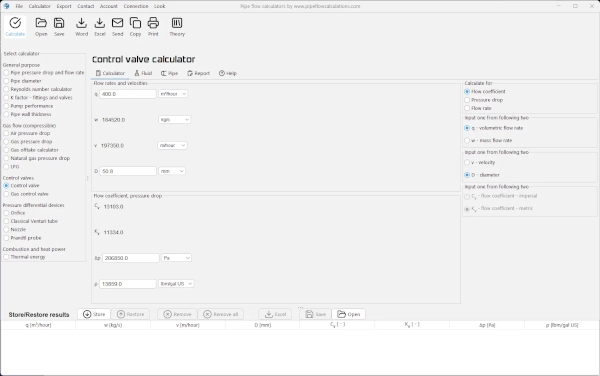Select the Air pressure drop calculator

pyautogui.click(x=26, y=133)
